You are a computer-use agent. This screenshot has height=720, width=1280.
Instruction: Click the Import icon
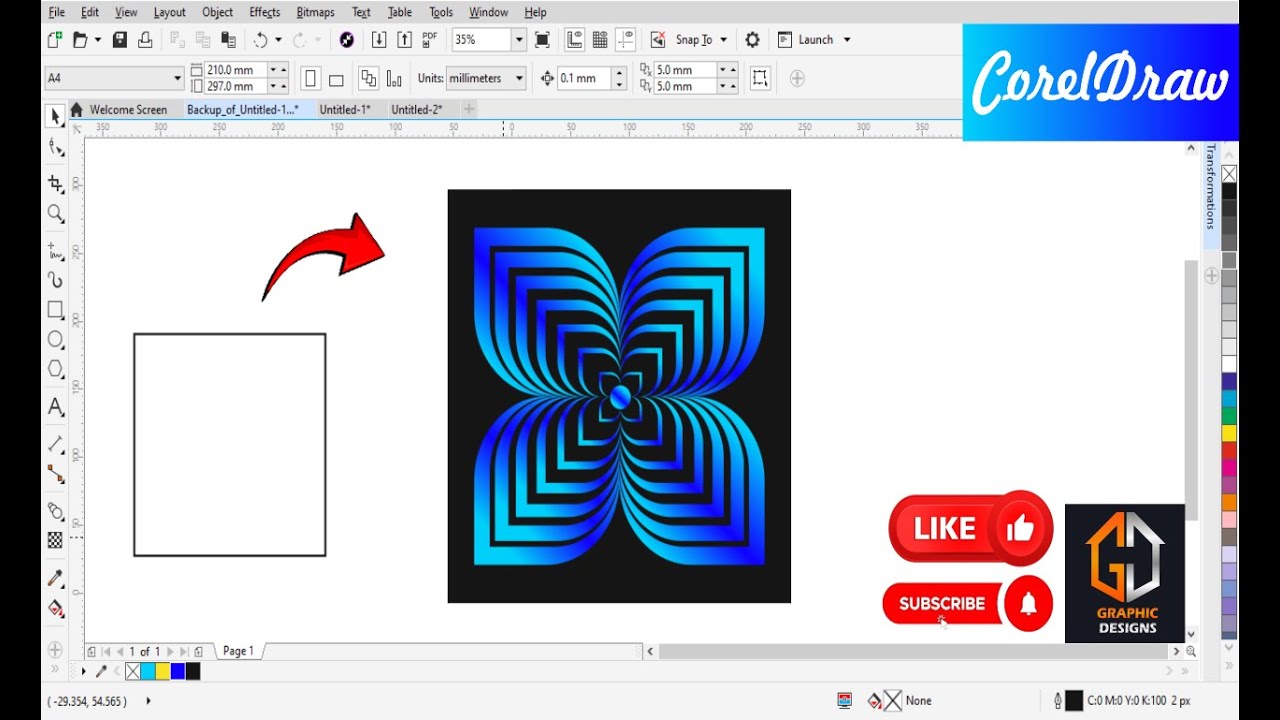pos(379,40)
